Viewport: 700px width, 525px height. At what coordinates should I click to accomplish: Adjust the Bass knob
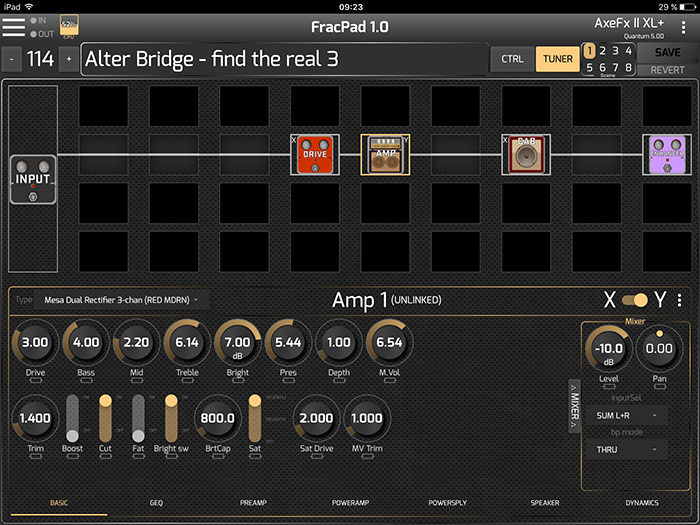(86, 342)
